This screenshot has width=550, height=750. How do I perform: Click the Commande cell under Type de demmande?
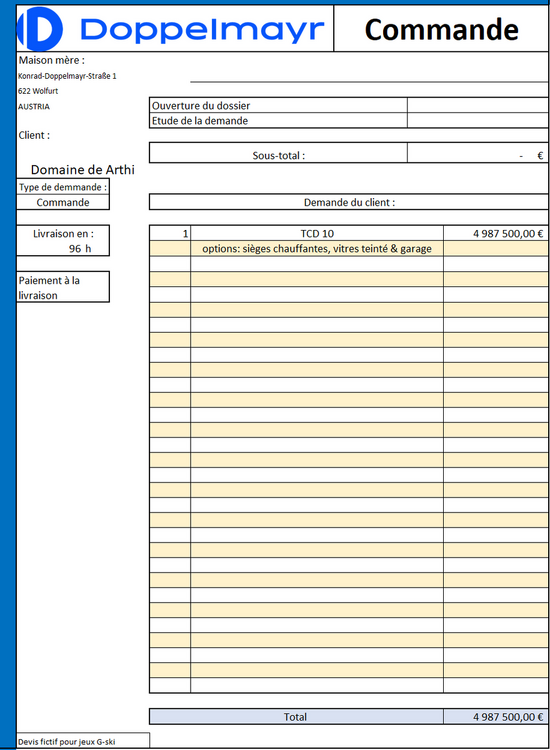(63, 202)
